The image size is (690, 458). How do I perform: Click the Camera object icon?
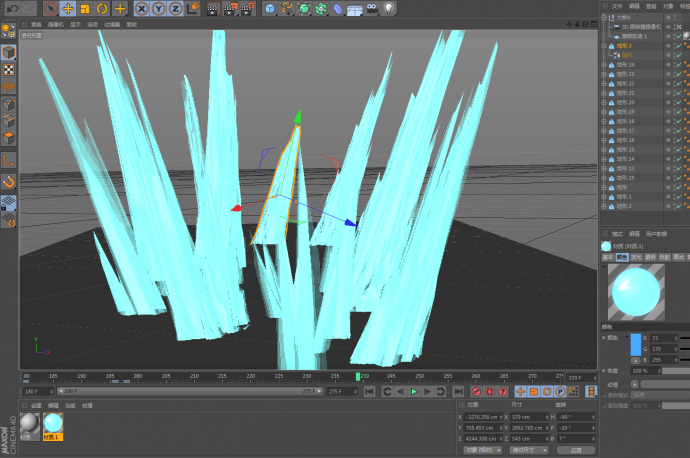pyautogui.click(x=371, y=8)
